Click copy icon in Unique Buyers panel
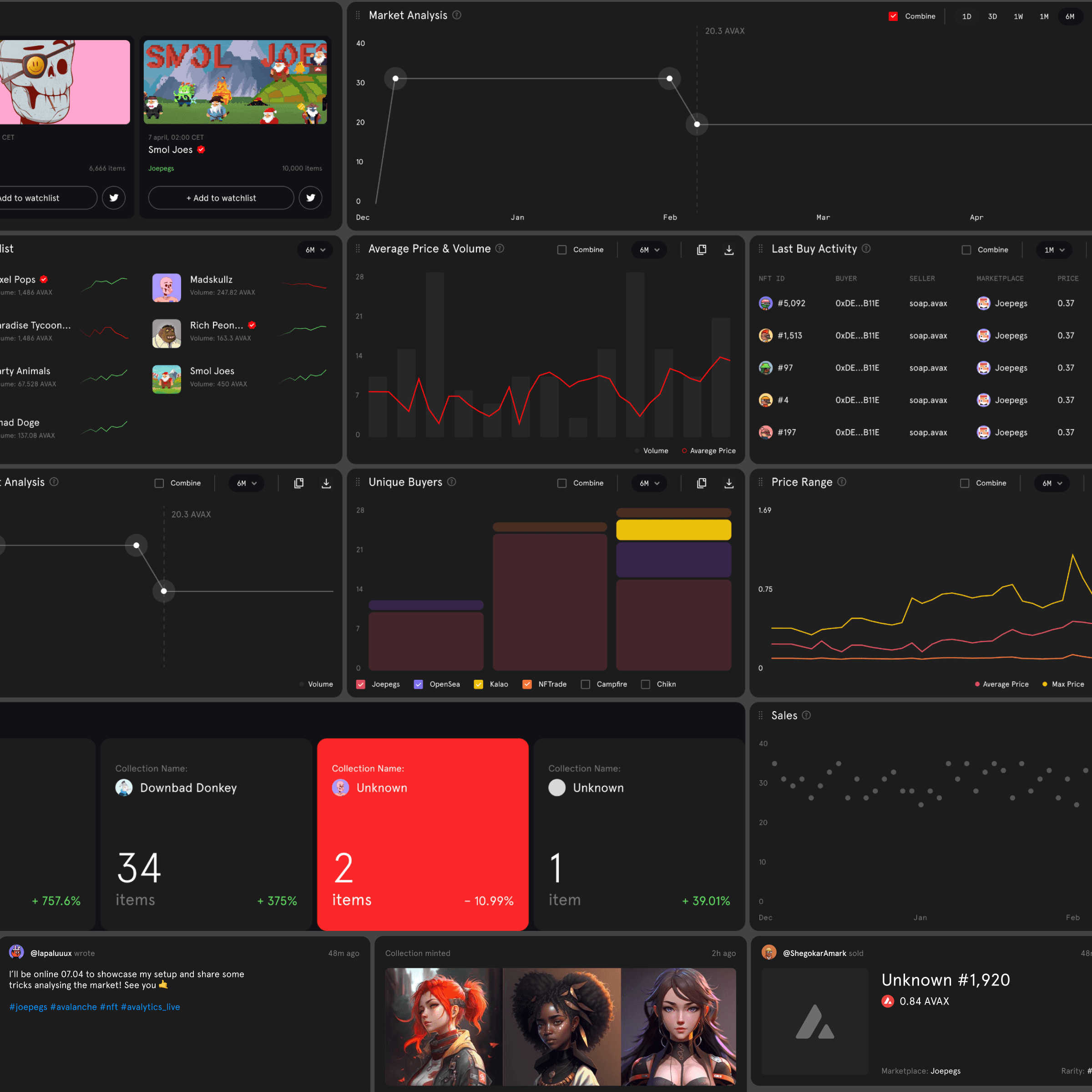 (x=702, y=483)
